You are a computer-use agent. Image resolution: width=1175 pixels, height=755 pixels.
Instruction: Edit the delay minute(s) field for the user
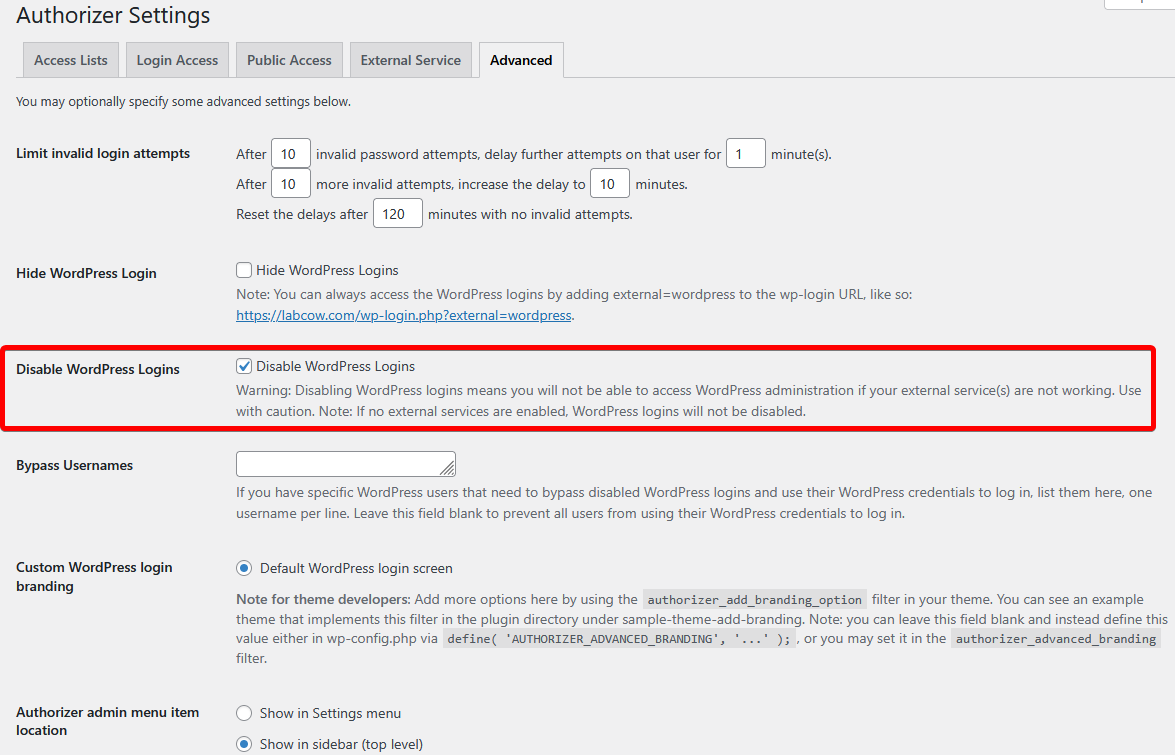tap(746, 154)
